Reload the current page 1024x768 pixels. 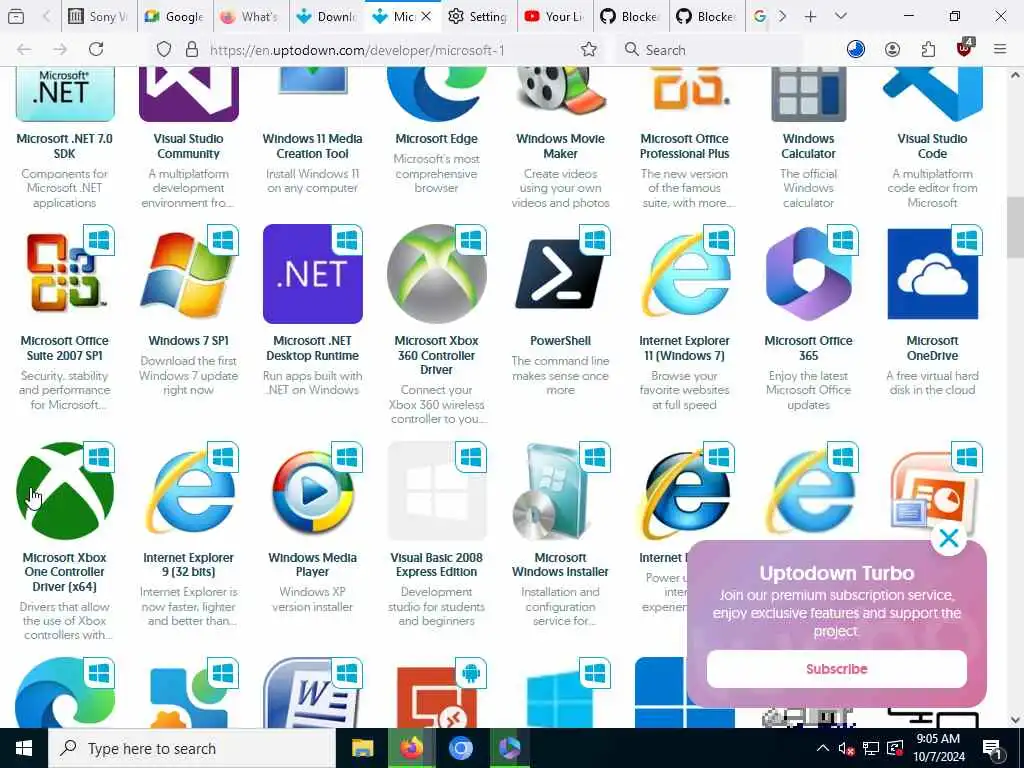coord(96,50)
